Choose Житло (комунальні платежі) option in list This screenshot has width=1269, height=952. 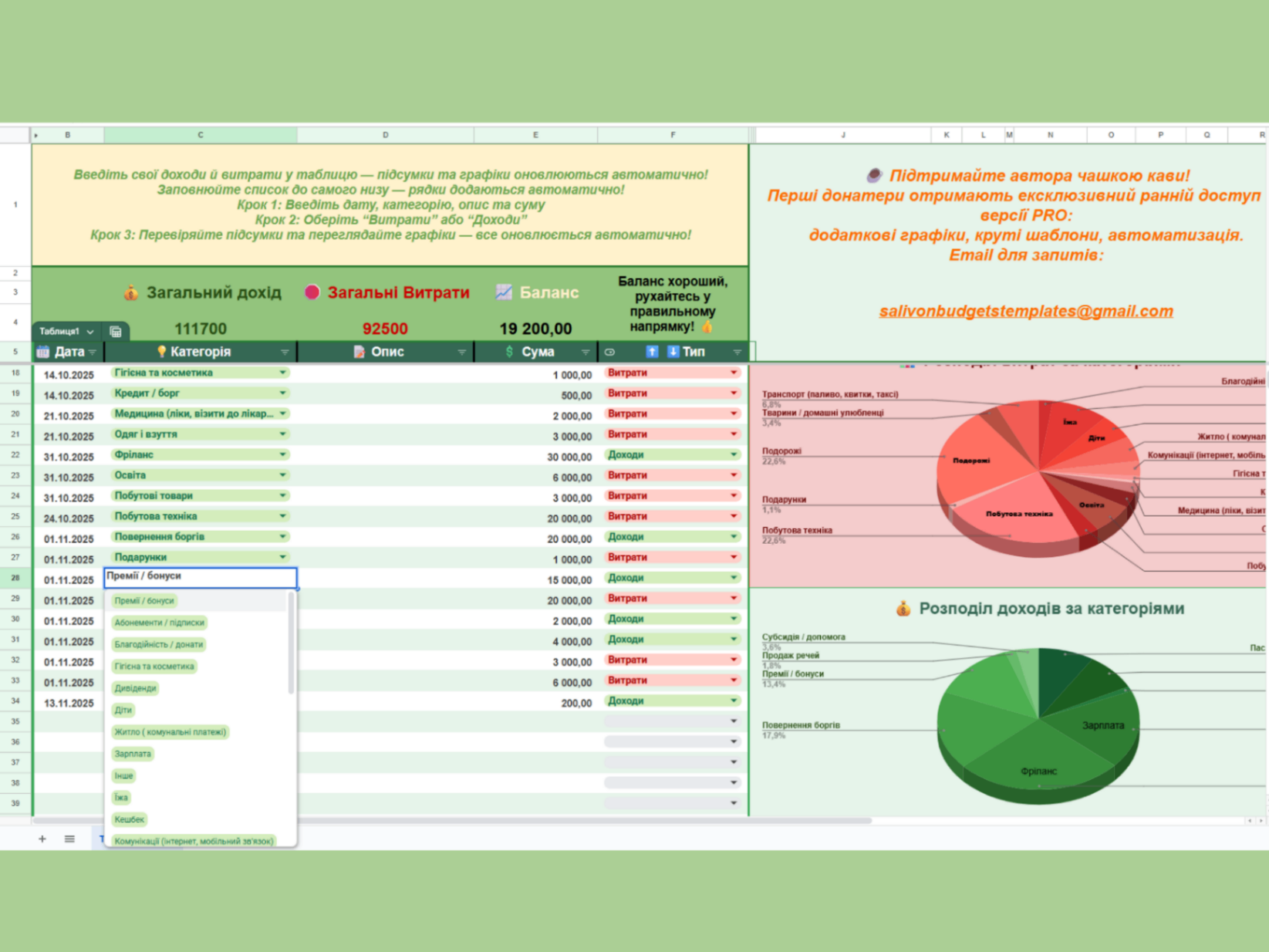[x=170, y=732]
